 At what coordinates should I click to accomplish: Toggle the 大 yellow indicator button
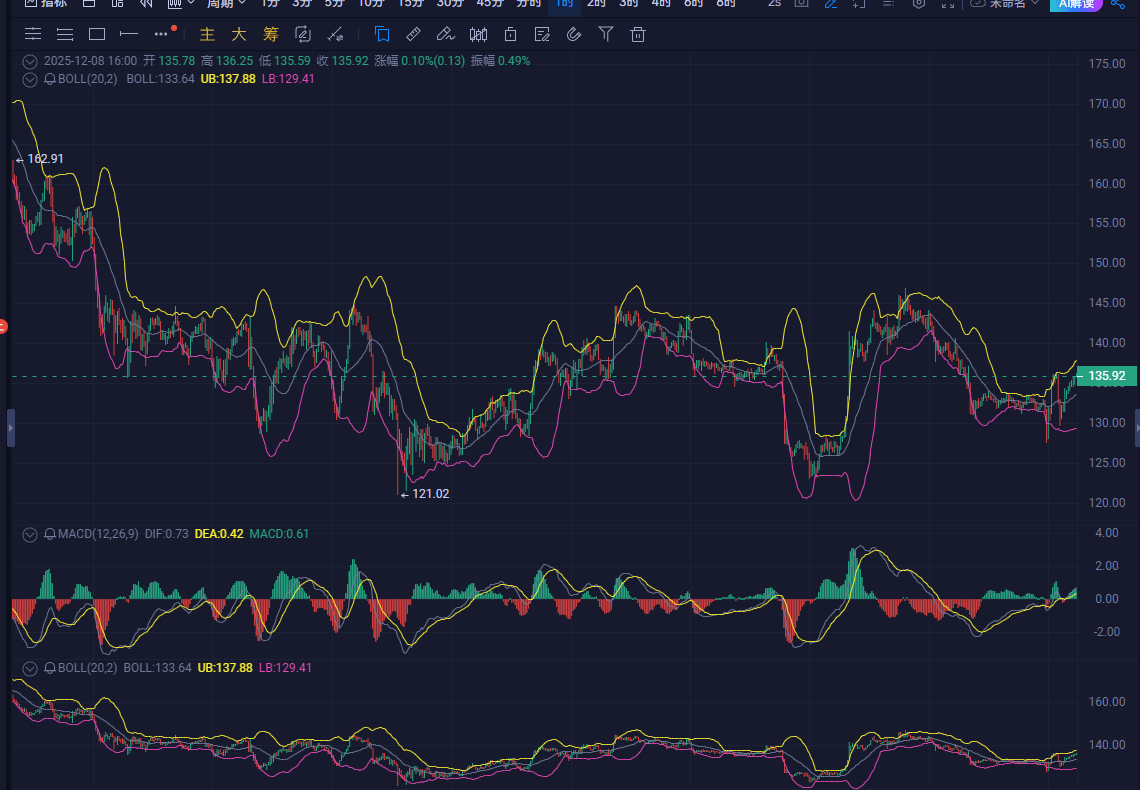coord(238,35)
